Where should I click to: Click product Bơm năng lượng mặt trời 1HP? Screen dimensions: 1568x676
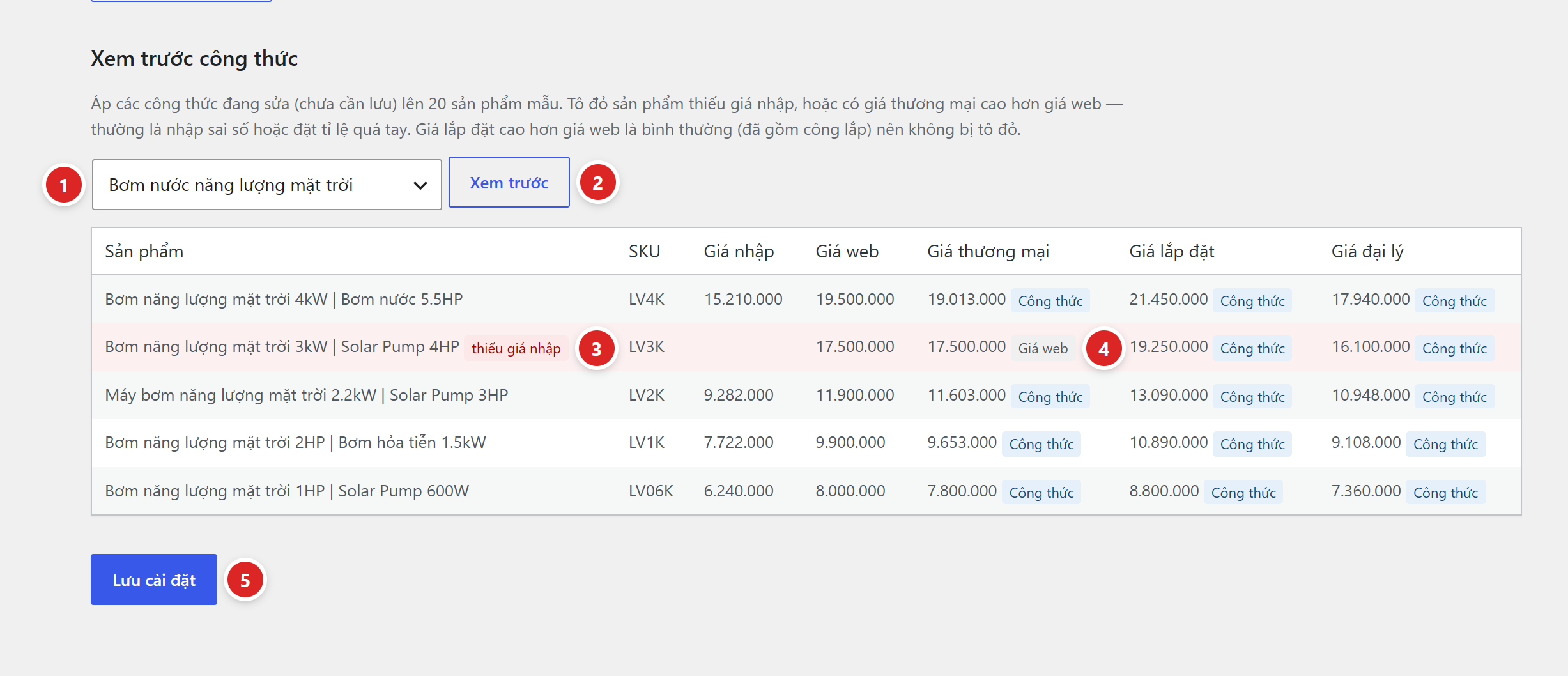[x=287, y=491]
